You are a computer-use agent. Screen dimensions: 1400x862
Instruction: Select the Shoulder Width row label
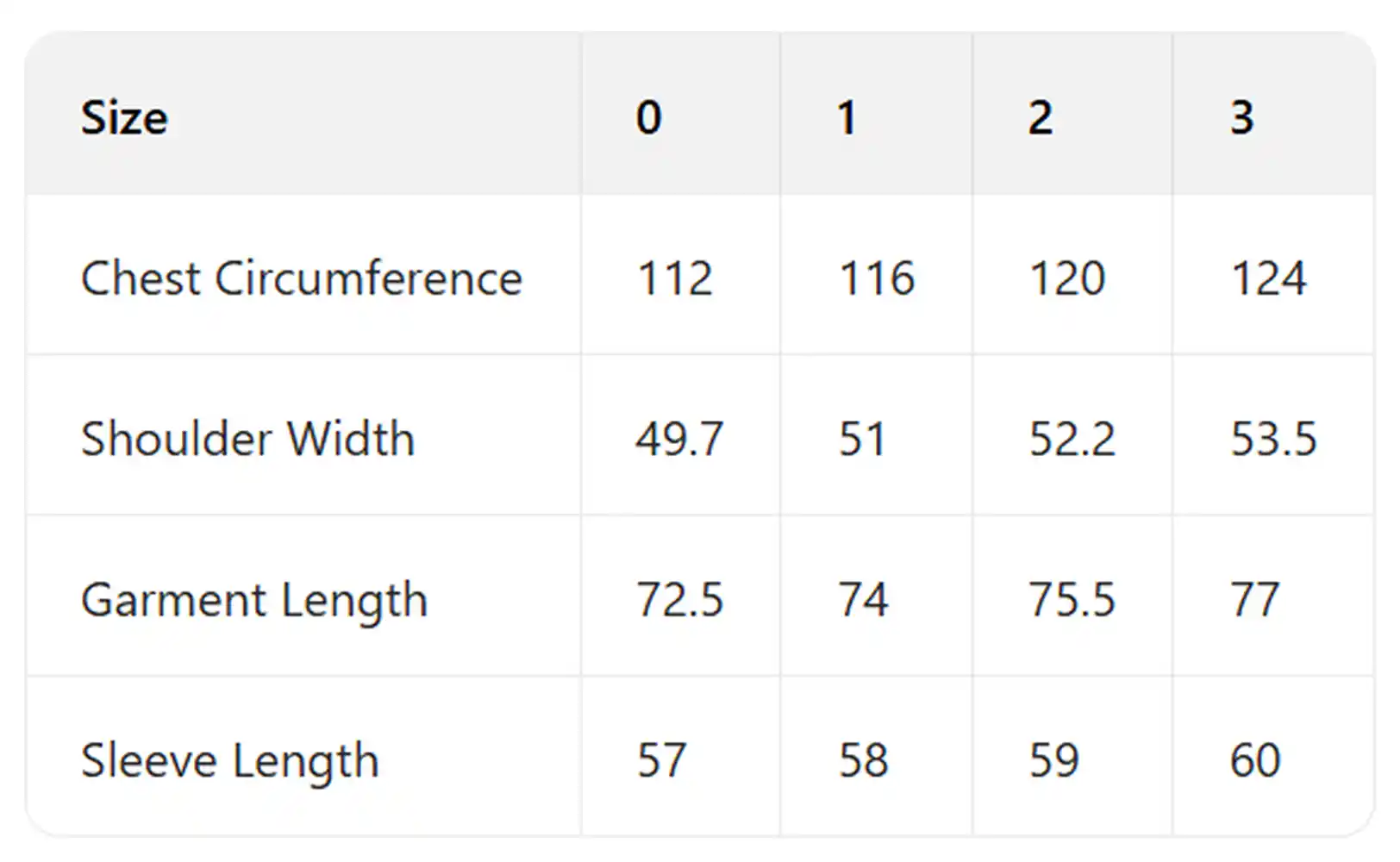247,439
